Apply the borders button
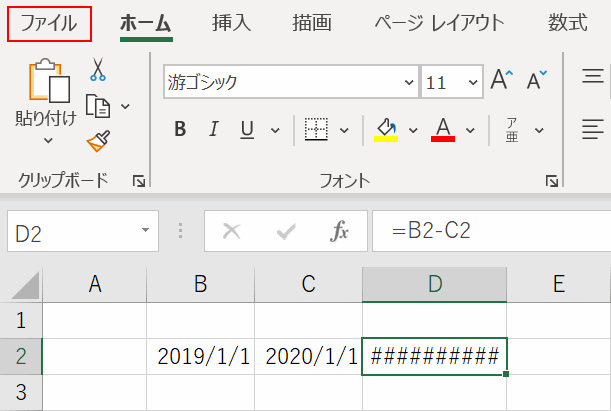Viewport: 611px width, 411px height. point(316,129)
